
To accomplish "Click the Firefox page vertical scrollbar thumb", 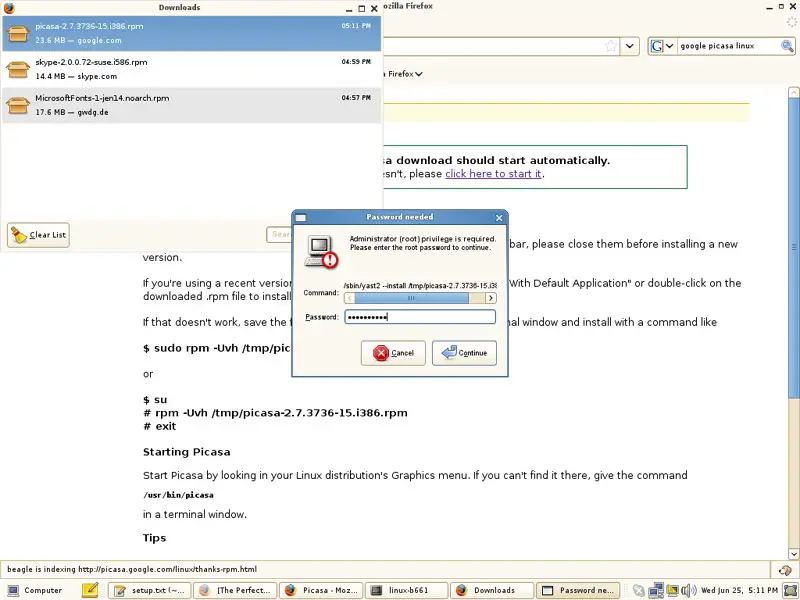I will click(794, 248).
